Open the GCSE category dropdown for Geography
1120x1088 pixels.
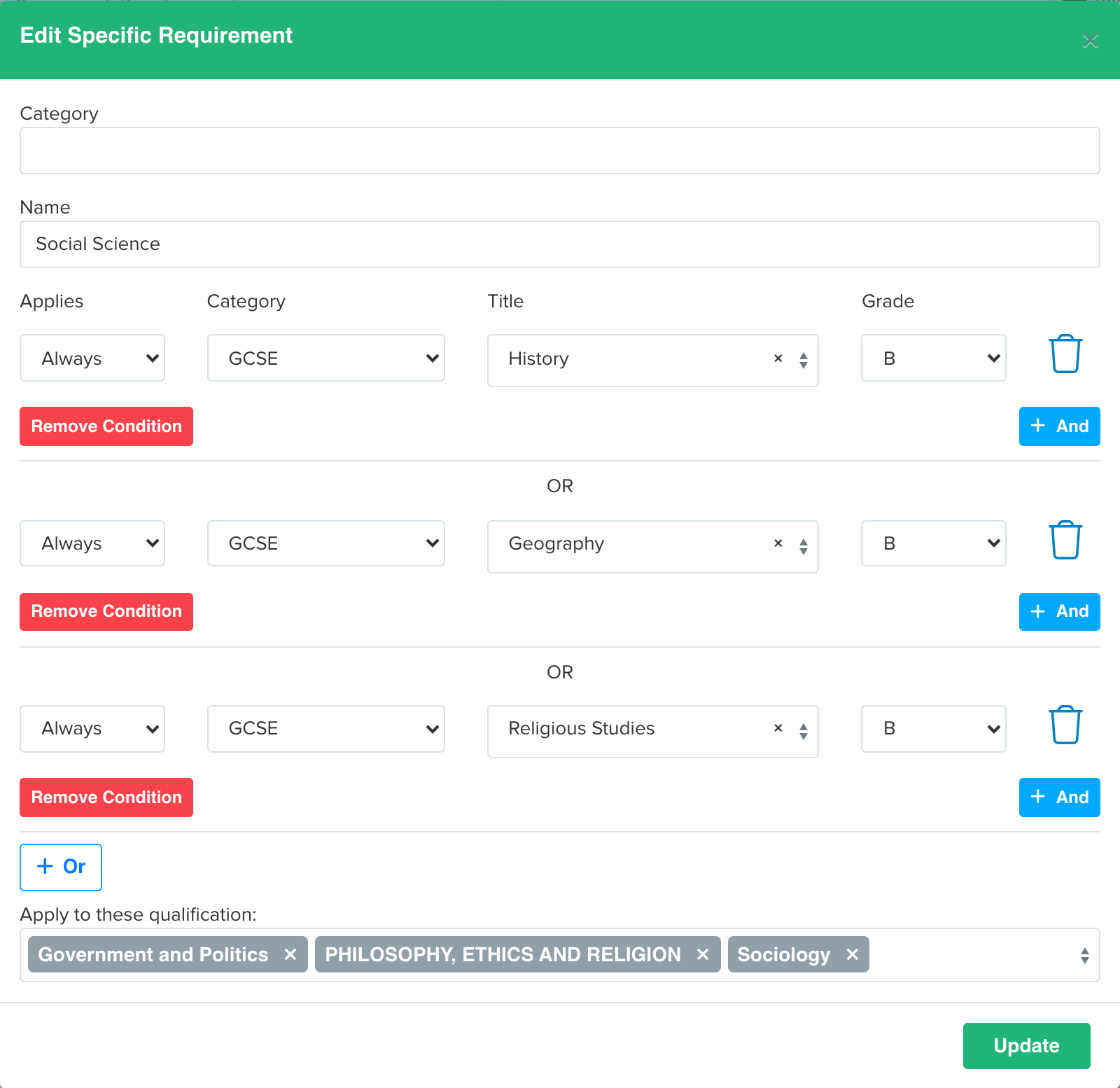click(x=326, y=543)
